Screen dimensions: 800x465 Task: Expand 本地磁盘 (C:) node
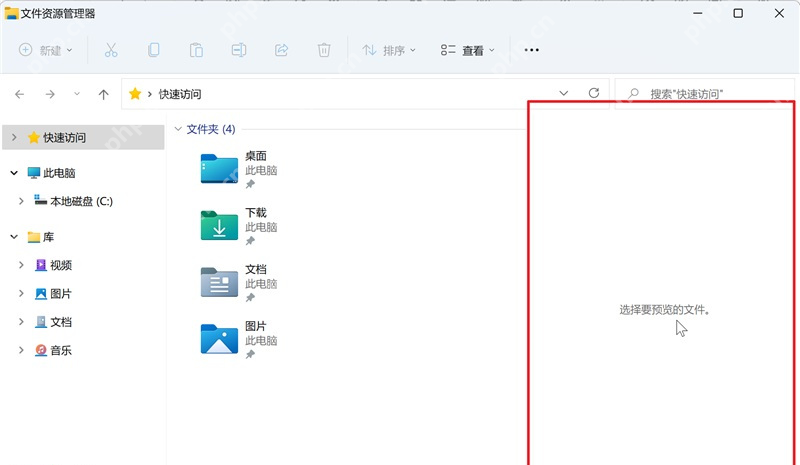click(21, 201)
